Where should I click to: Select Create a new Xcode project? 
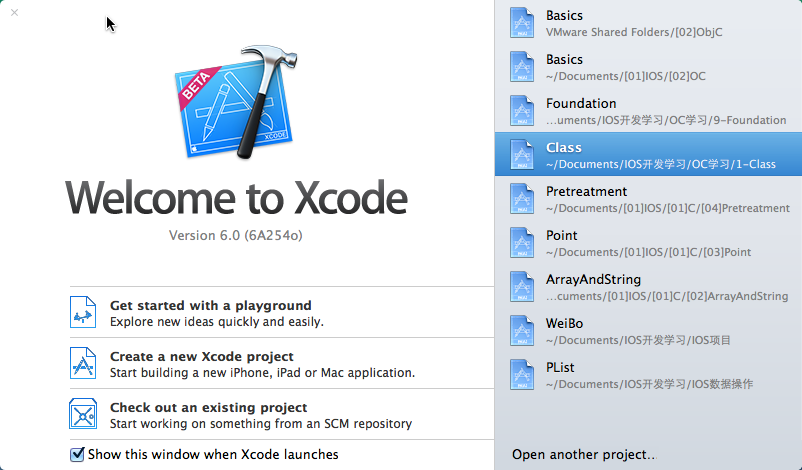(x=281, y=364)
